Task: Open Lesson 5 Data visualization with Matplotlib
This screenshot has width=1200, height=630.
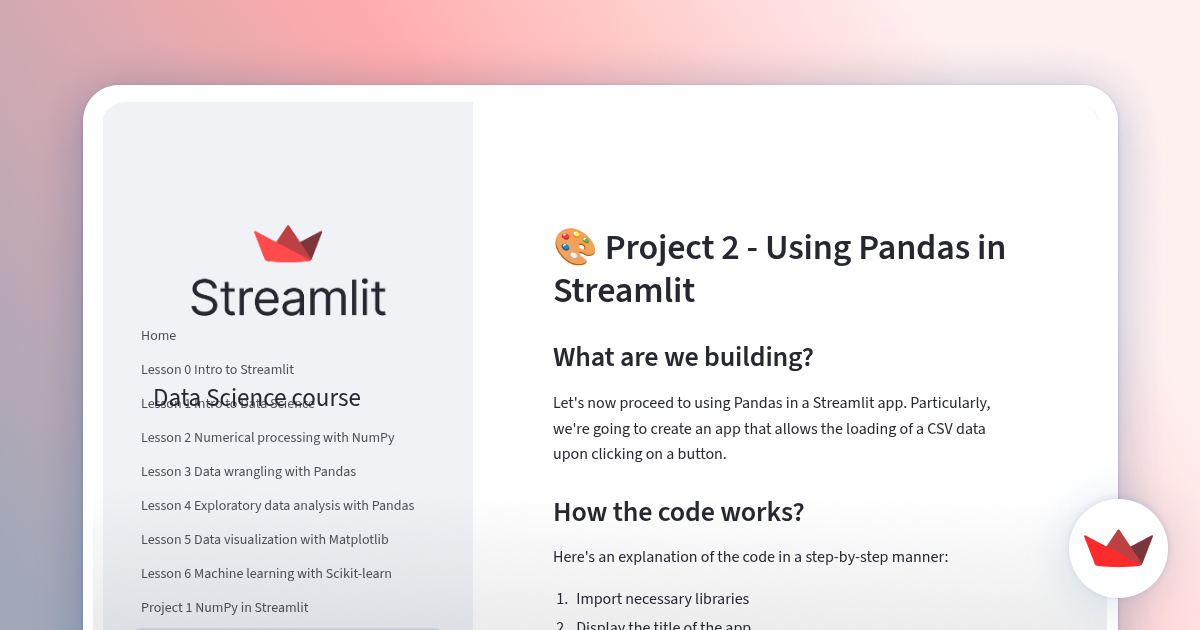Action: (x=264, y=539)
